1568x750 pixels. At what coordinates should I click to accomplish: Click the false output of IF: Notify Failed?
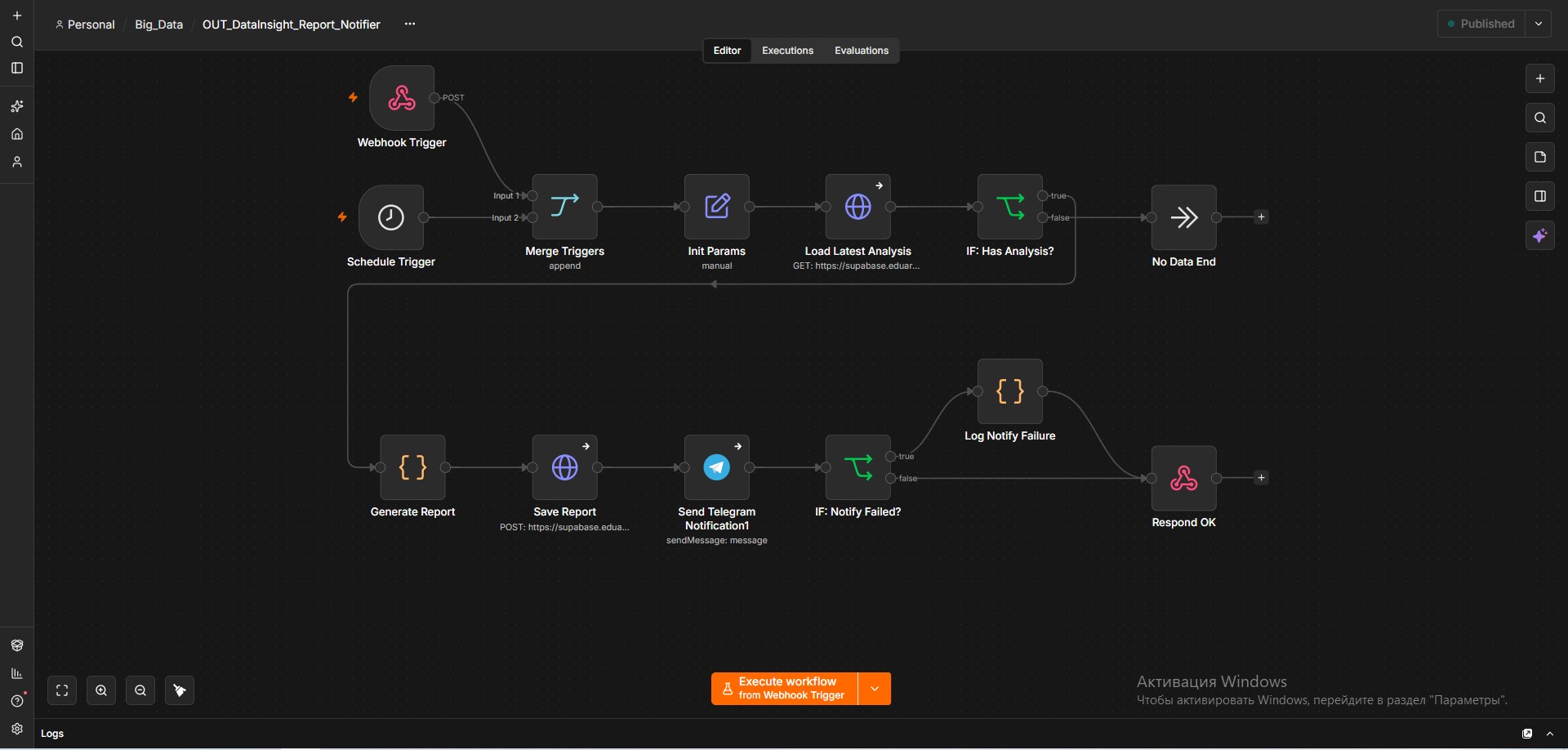pos(891,478)
